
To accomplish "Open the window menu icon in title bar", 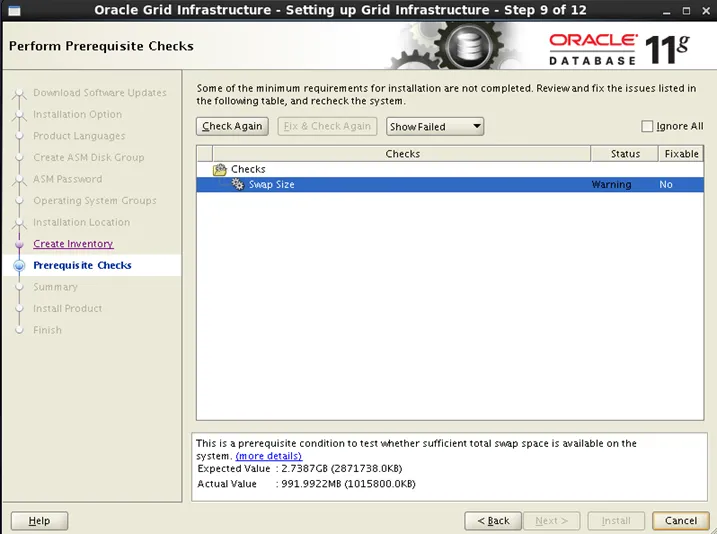I will click(x=14, y=10).
